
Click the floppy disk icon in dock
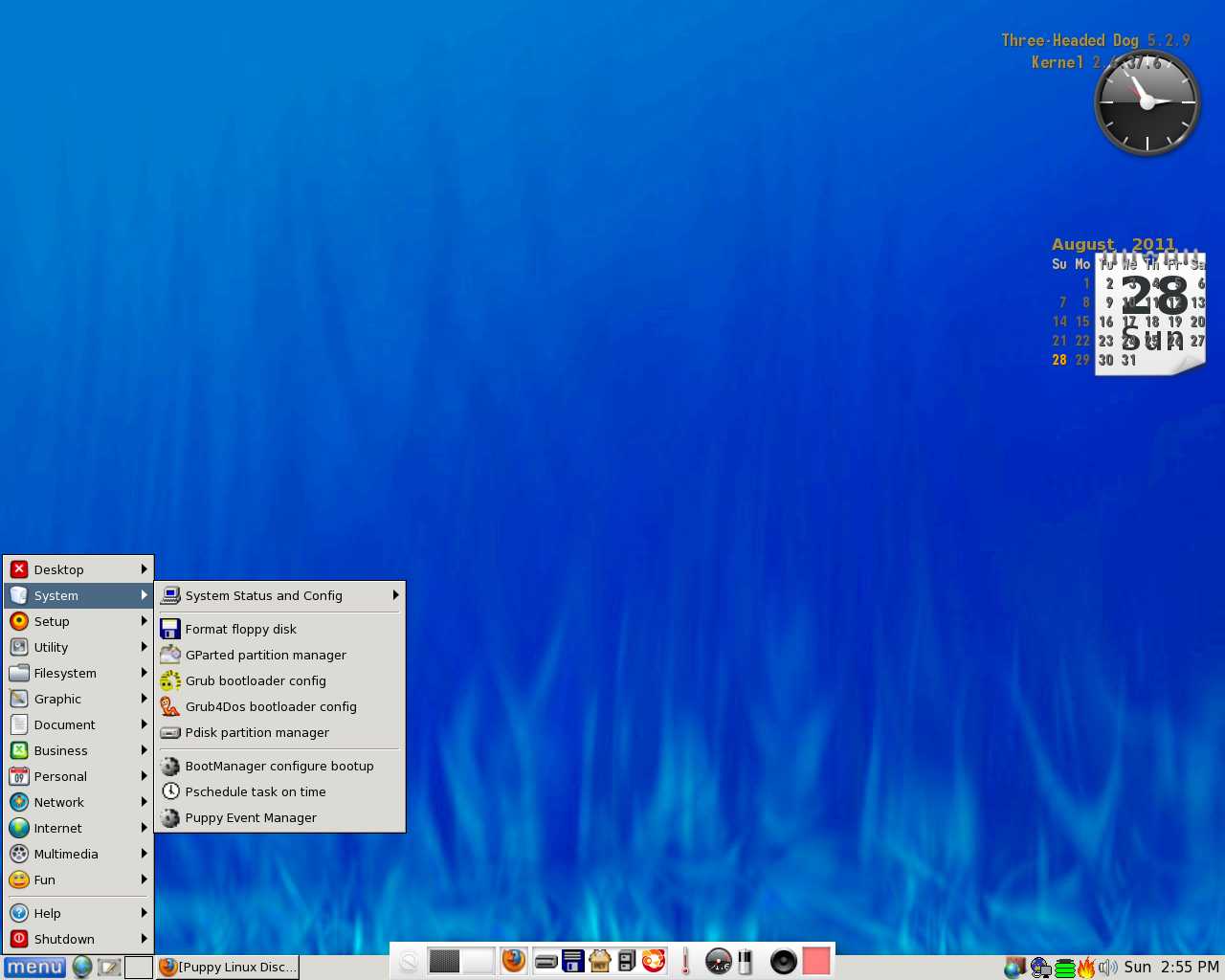[573, 961]
